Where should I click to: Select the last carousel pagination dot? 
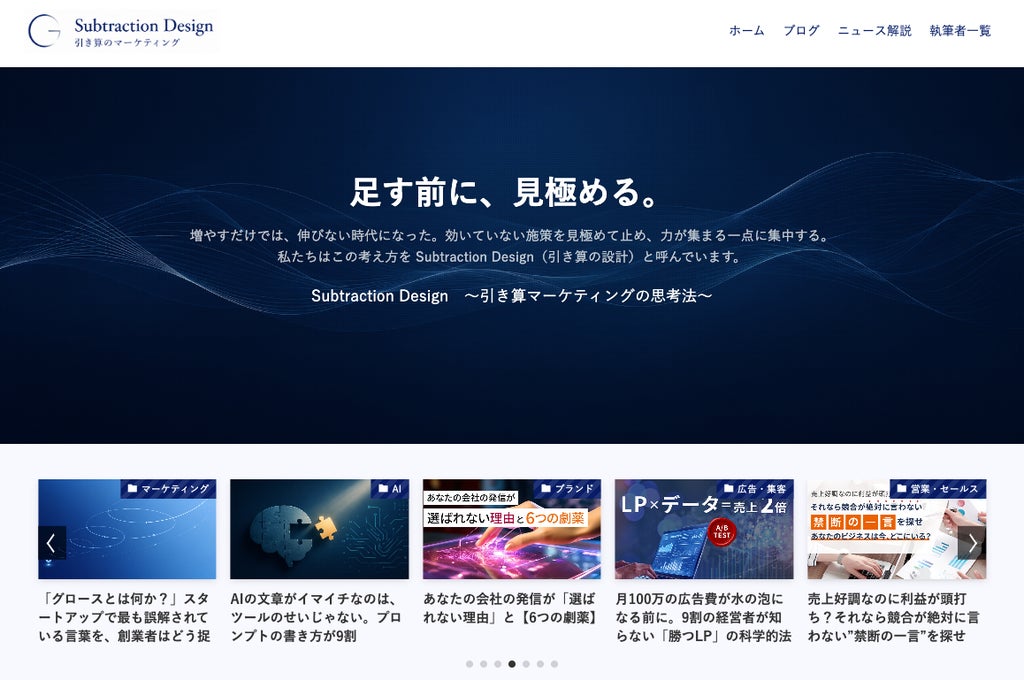pyautogui.click(x=554, y=664)
